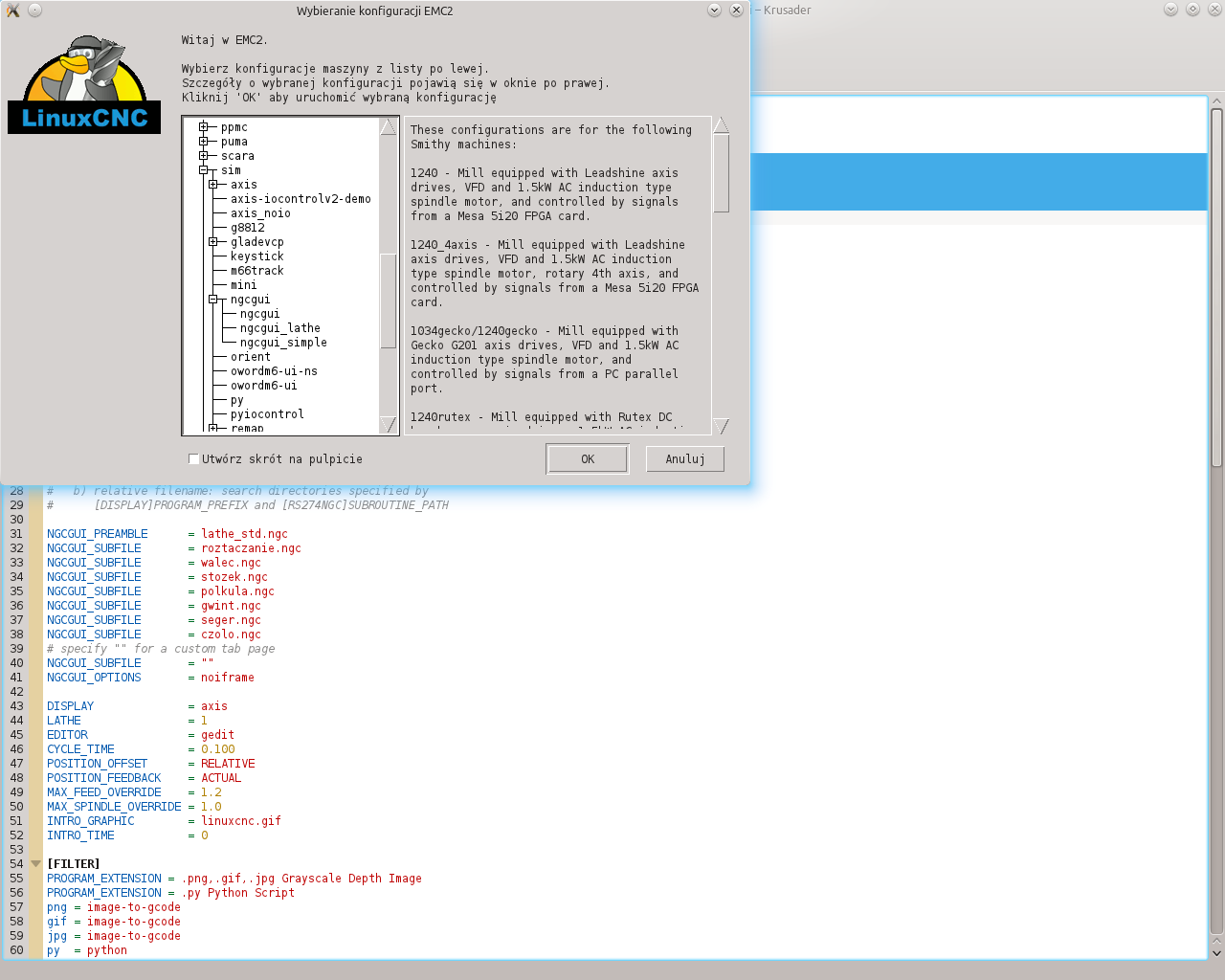
Task: Click the [FILTER] section header text
Action: pos(74,864)
